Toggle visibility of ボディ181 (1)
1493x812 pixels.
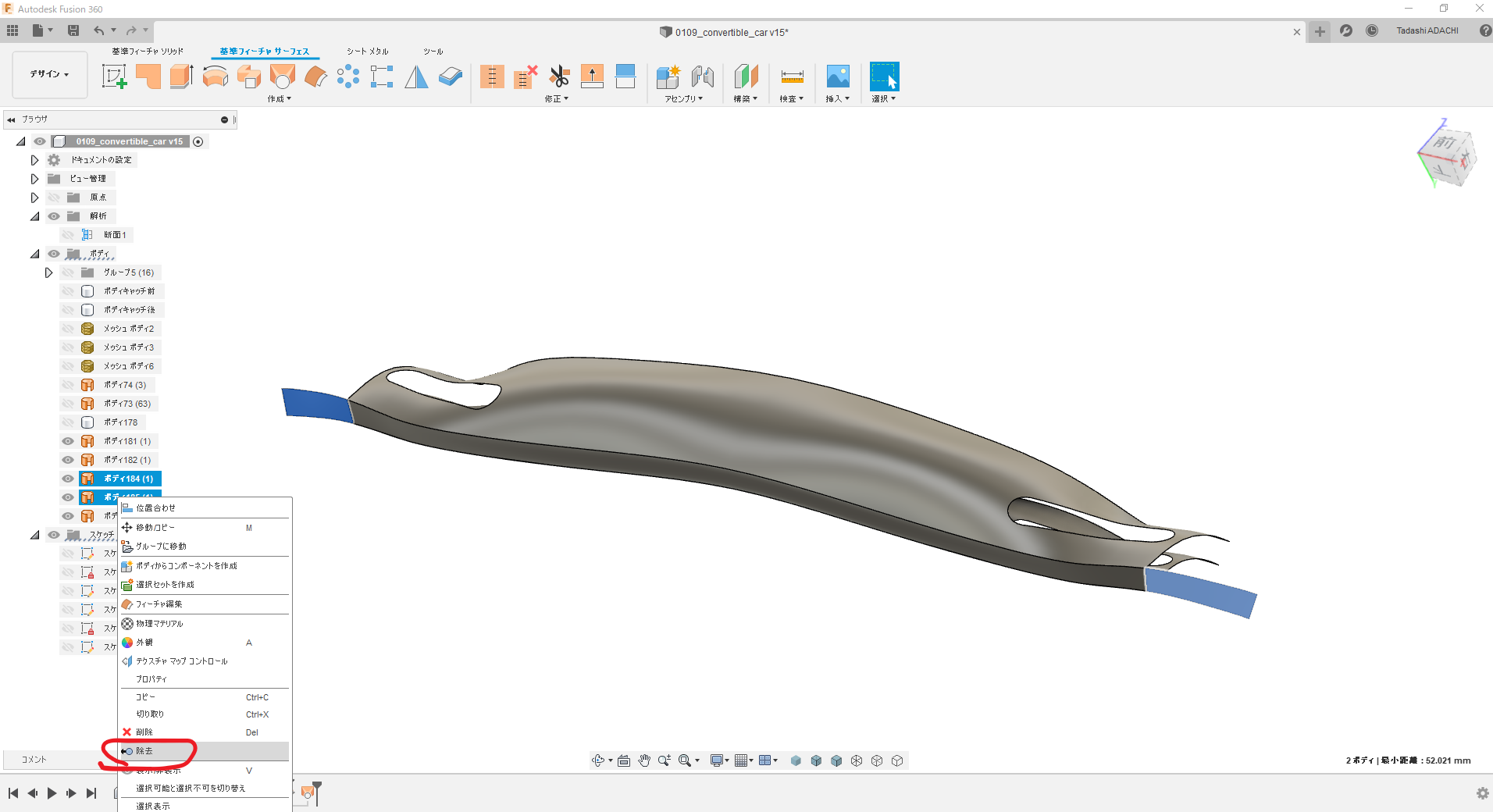pos(68,441)
